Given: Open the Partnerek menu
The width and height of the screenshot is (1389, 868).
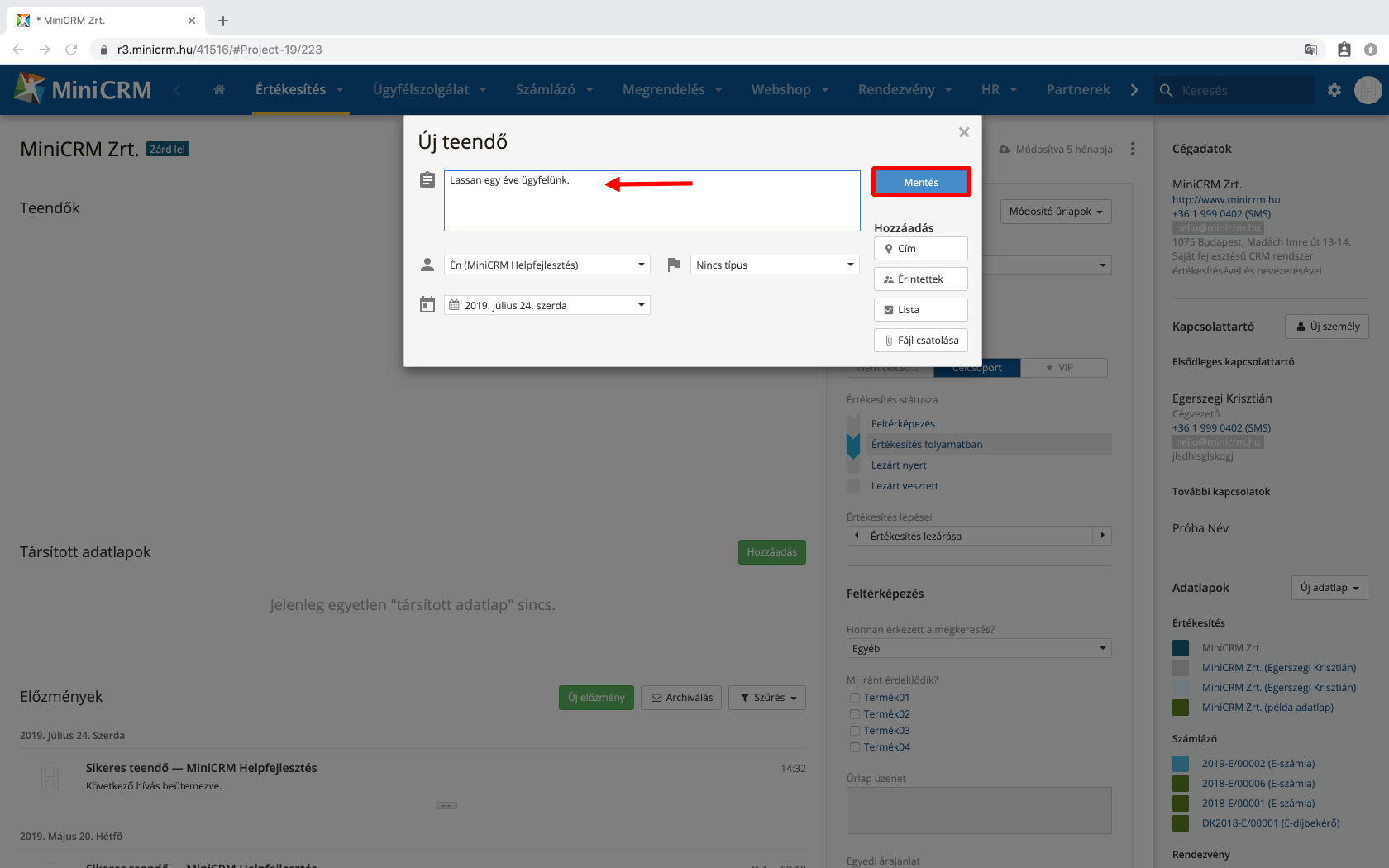Looking at the screenshot, I should pos(1078,90).
